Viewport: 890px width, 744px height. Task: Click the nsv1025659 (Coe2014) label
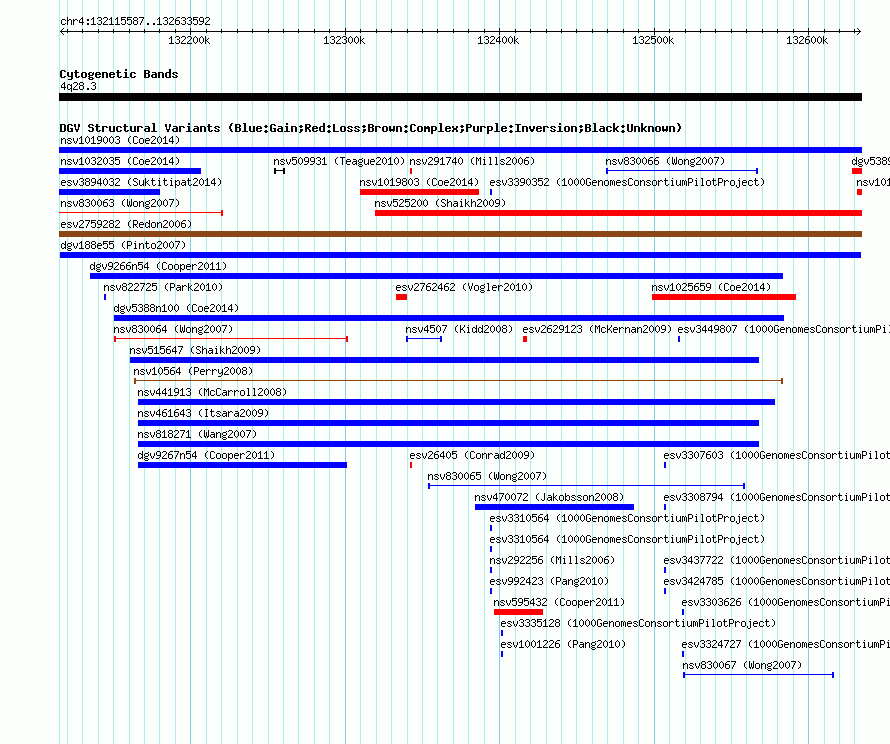[x=711, y=287]
